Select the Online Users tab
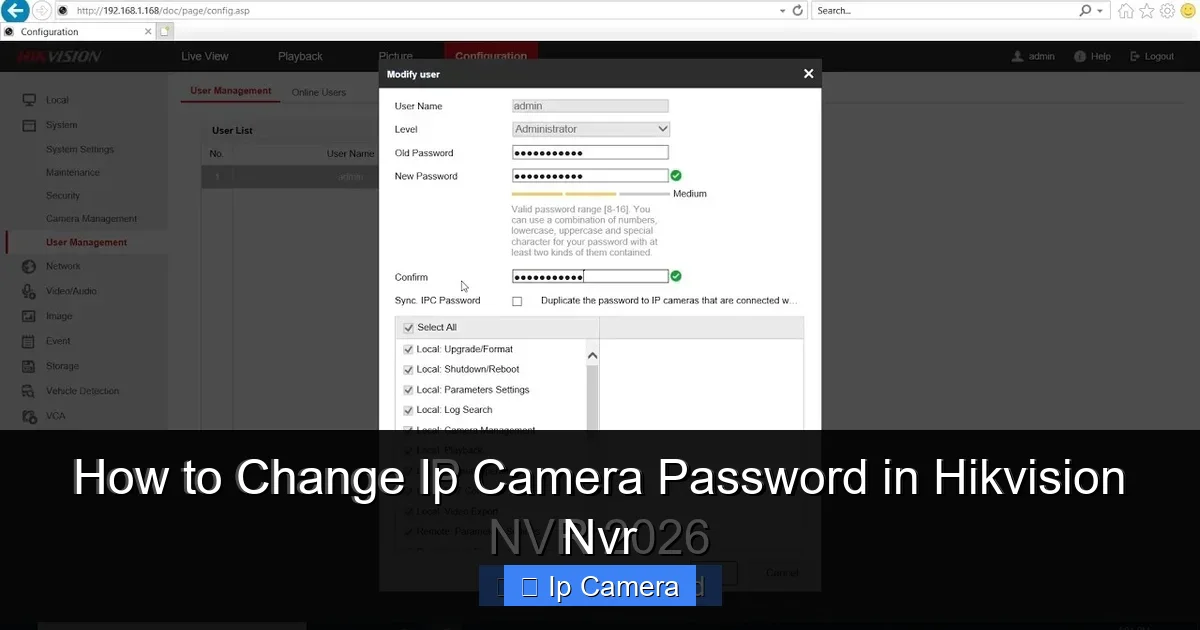Screen dimensions: 1200x630 tap(319, 92)
